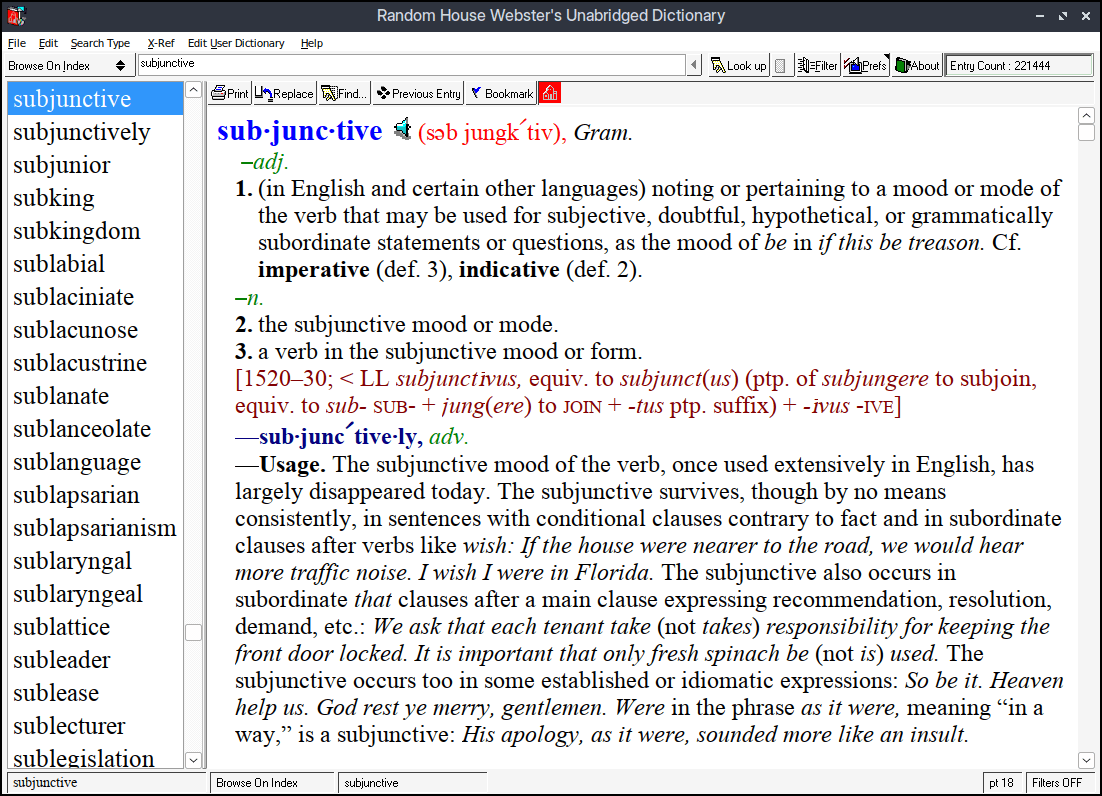Open the Filter tool
1102x796 pixels.
(816, 66)
